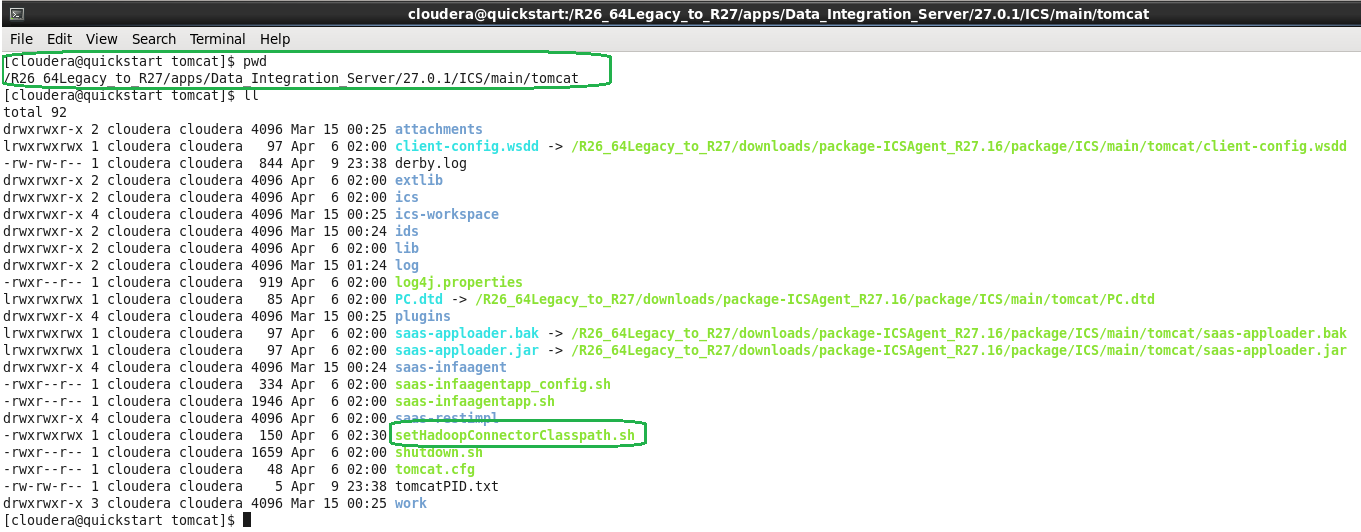Click the tomcatPID.txt file name
The image size is (1361, 532).
coord(447,486)
